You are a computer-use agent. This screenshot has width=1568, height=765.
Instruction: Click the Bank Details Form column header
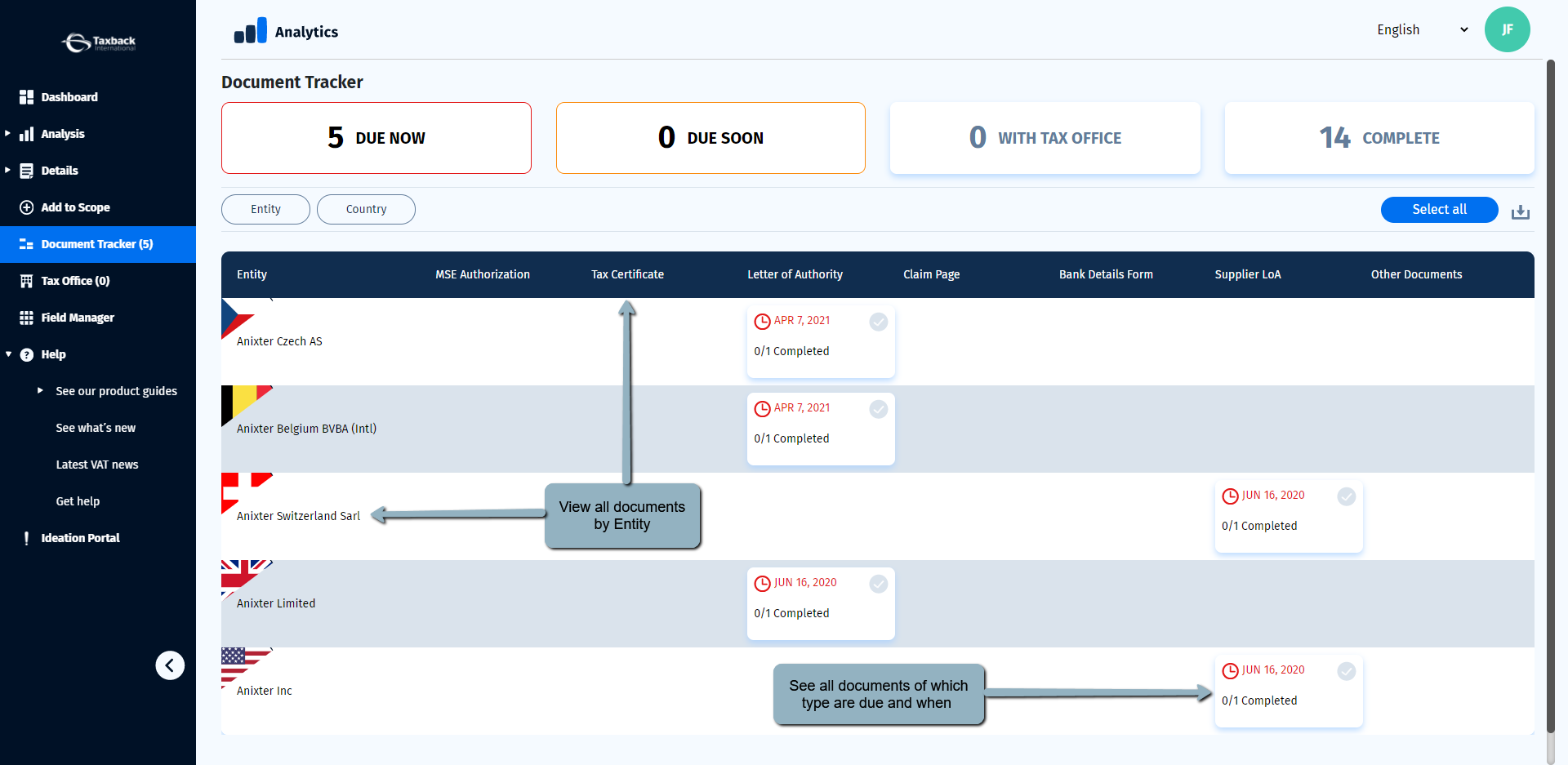point(1106,274)
